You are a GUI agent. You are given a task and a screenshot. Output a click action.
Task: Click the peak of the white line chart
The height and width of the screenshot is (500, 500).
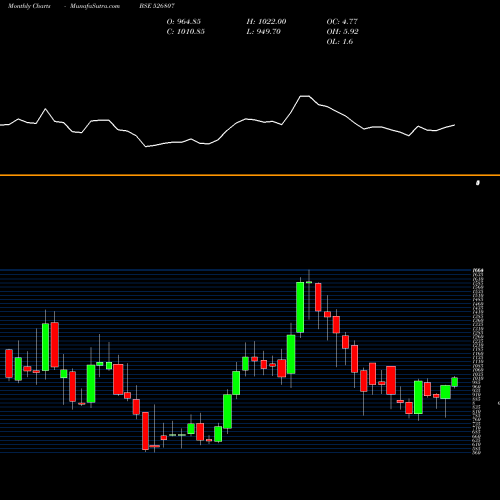305,96
